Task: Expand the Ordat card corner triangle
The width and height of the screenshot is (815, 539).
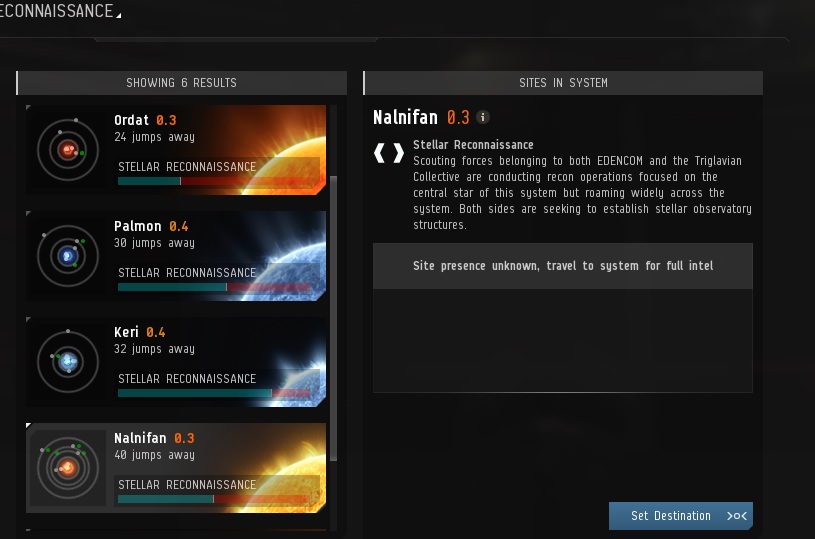Action: tap(29, 108)
